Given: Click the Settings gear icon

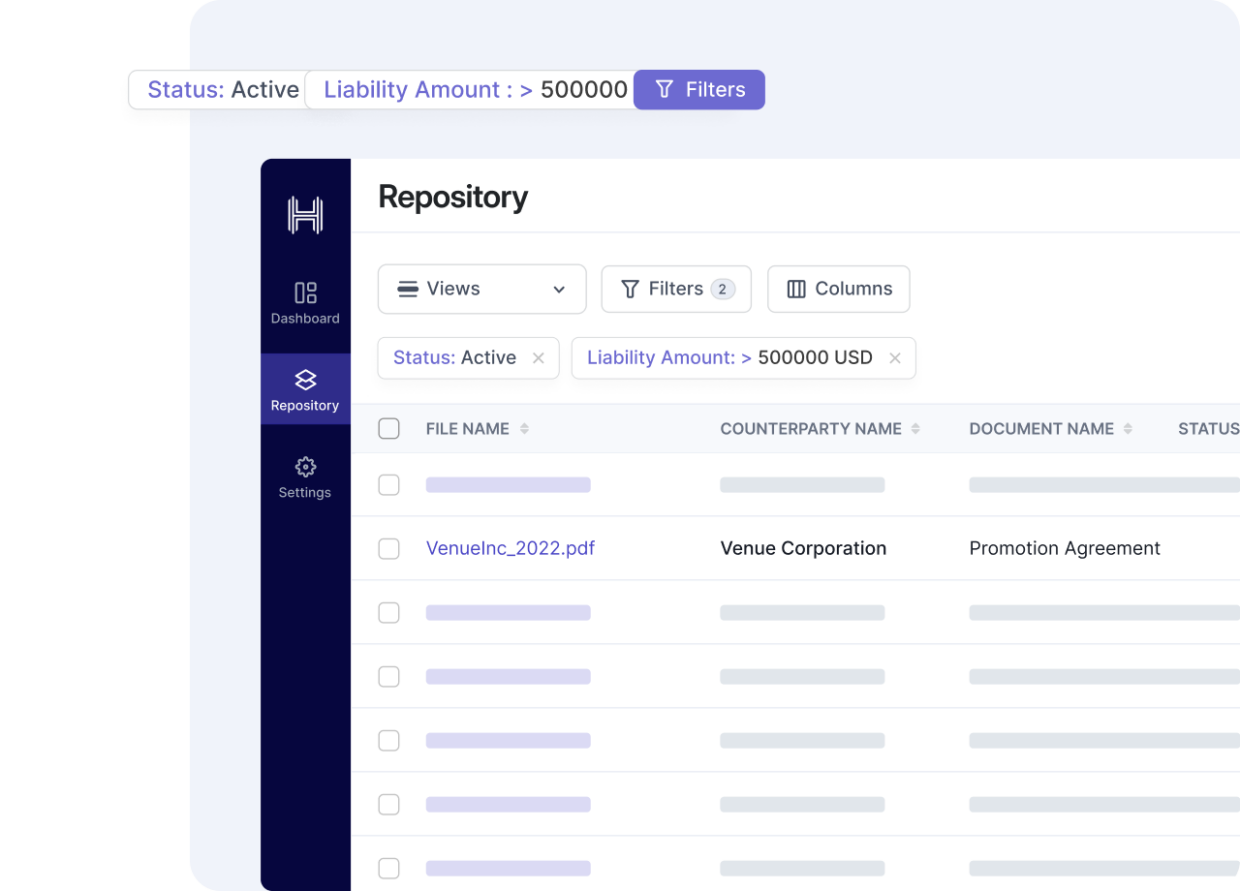Looking at the screenshot, I should (x=305, y=466).
